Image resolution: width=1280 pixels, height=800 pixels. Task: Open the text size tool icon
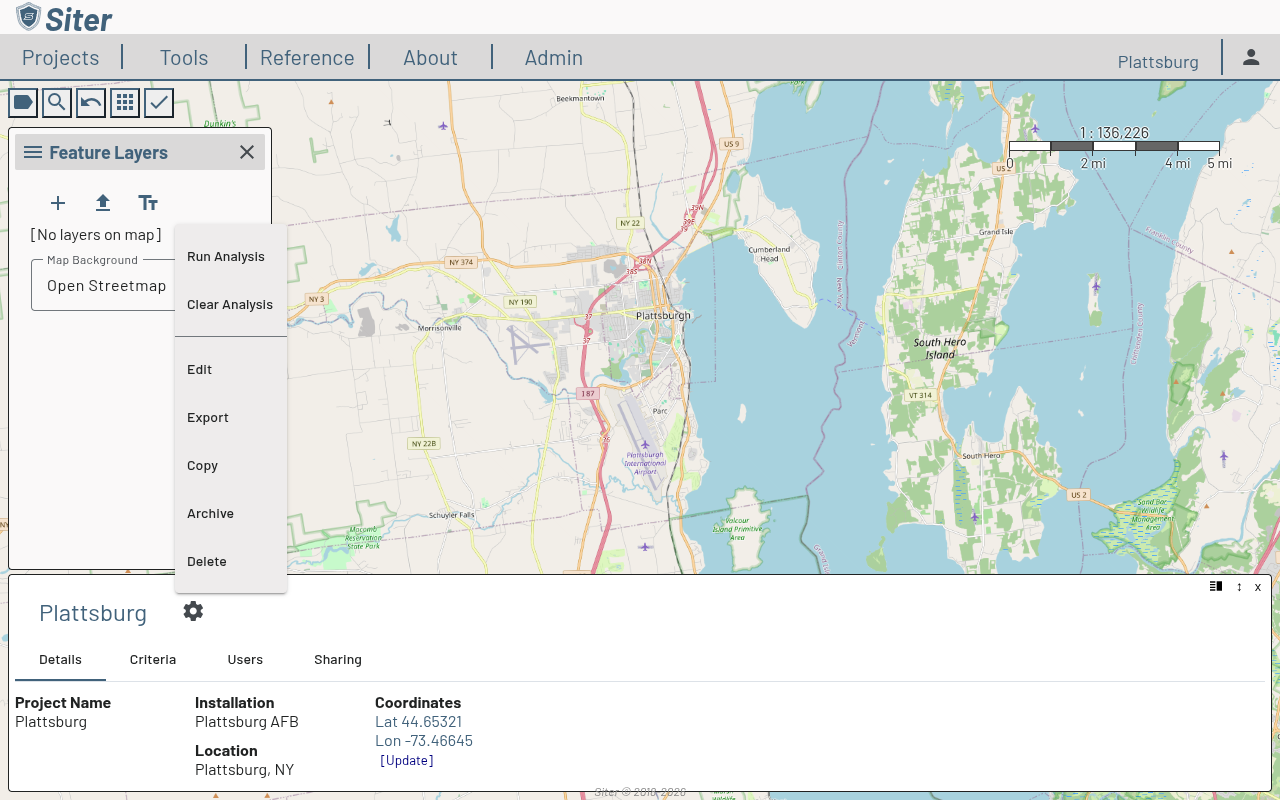click(148, 203)
